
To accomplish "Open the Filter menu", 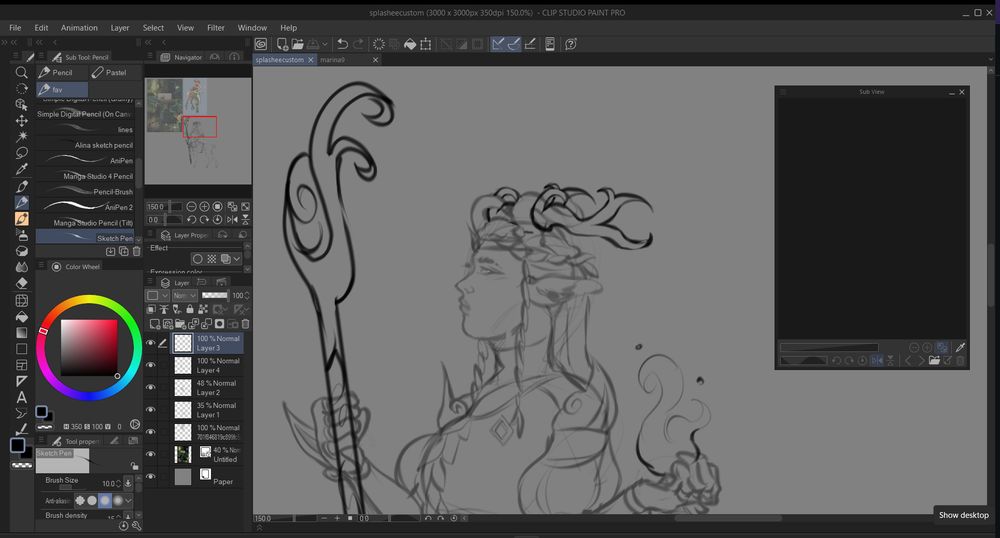I will point(216,28).
